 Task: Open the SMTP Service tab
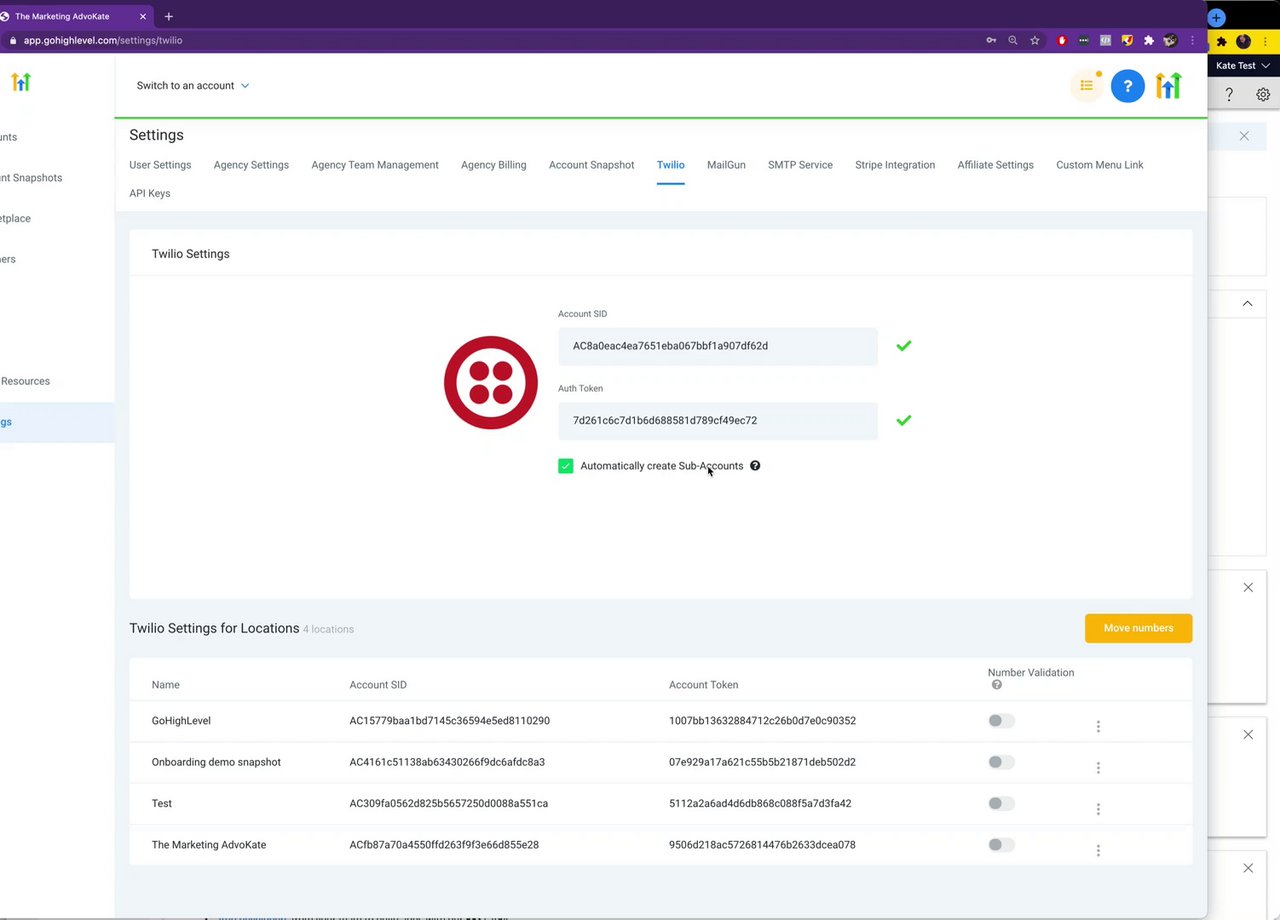pyautogui.click(x=800, y=165)
